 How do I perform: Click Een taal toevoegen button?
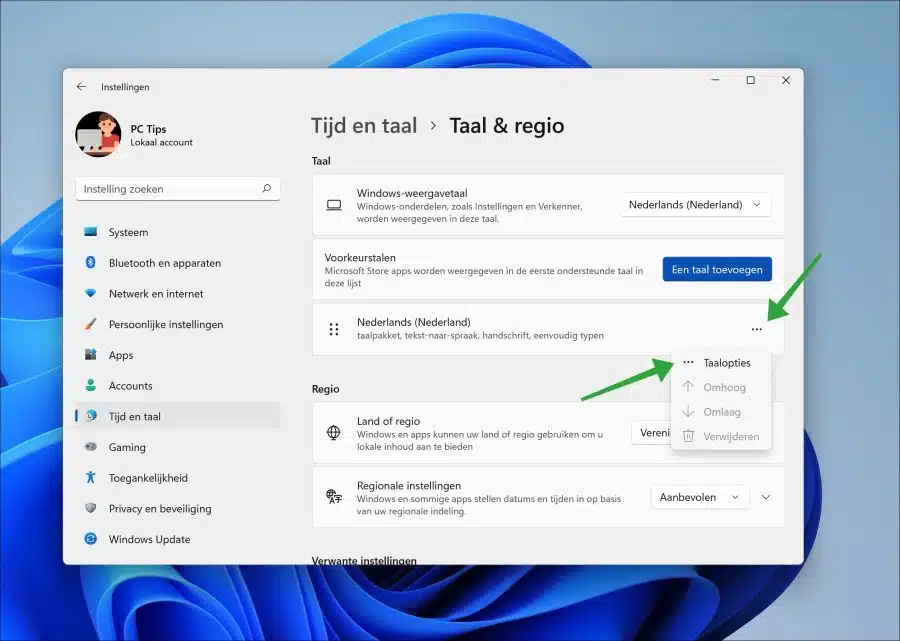tap(717, 269)
